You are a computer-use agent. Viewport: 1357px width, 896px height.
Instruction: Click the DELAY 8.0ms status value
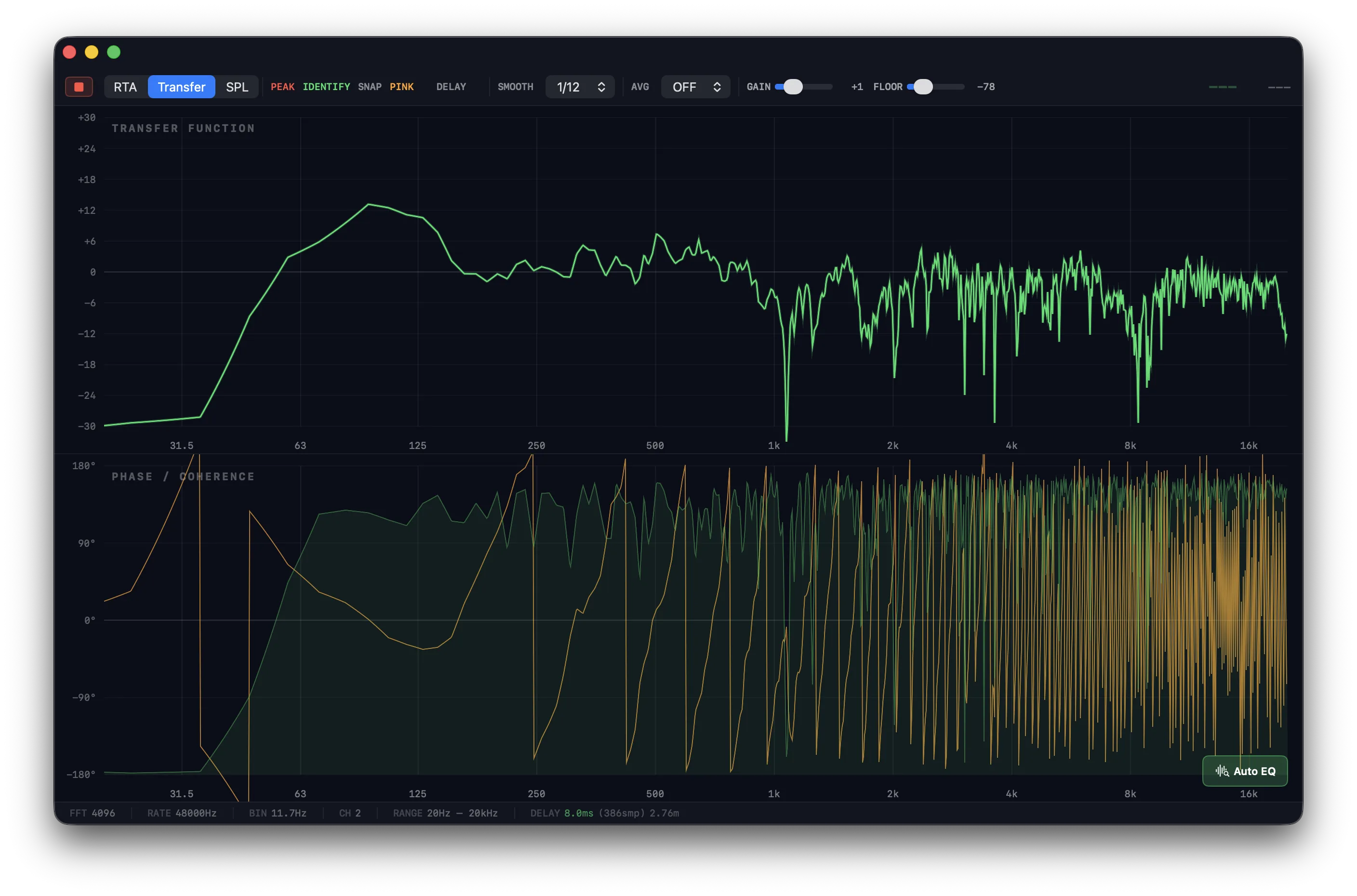click(578, 813)
